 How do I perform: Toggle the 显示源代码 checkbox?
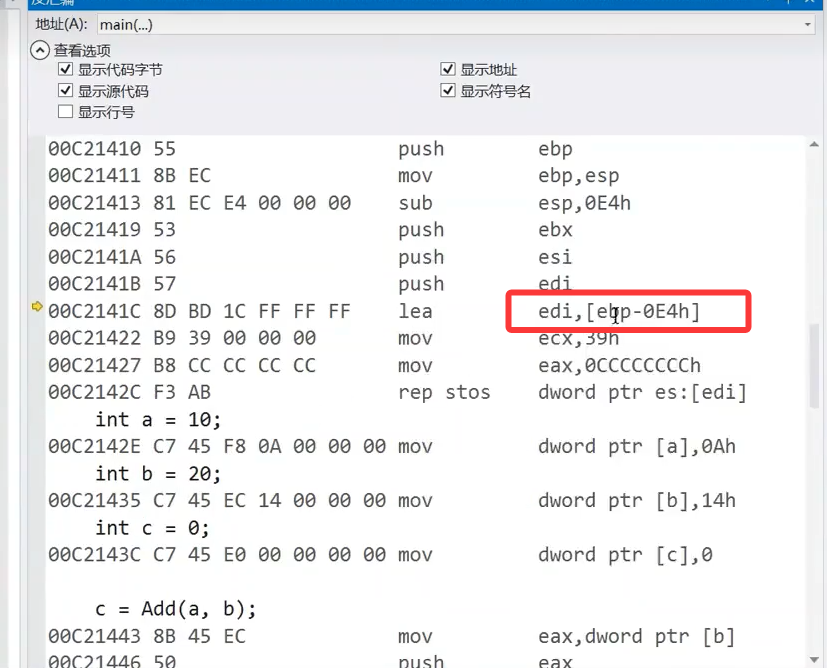pos(65,91)
